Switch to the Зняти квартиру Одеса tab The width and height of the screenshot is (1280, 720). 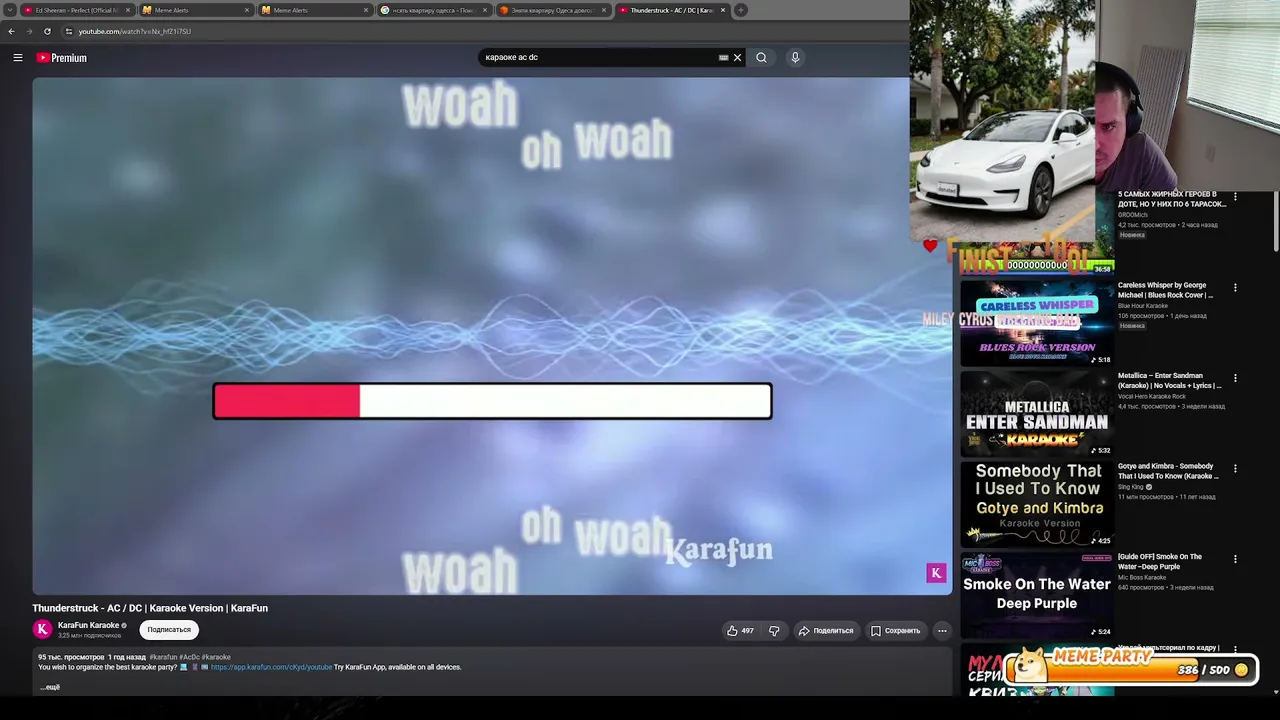553,10
